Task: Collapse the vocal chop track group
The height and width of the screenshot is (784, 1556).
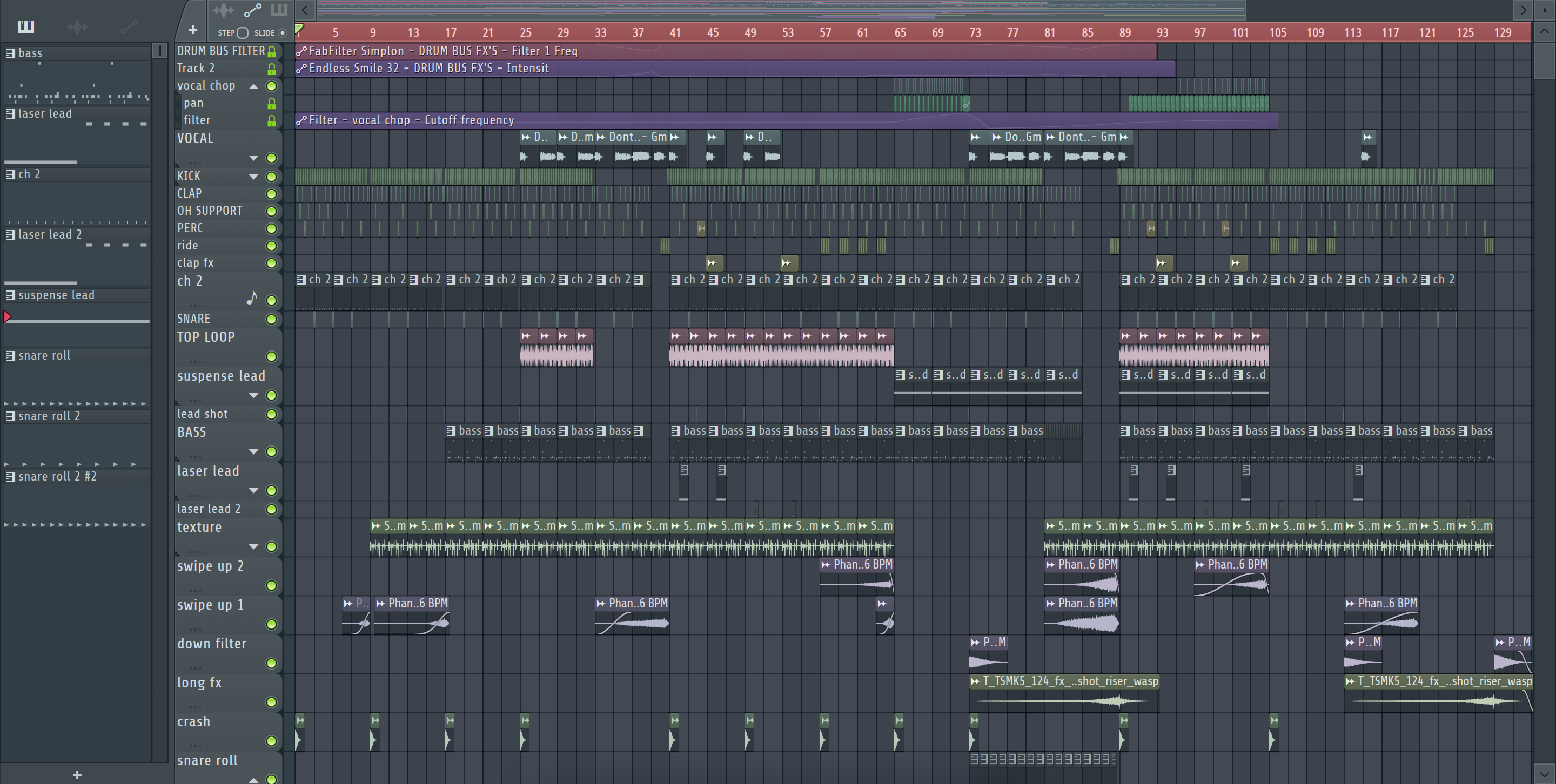Action: [254, 86]
